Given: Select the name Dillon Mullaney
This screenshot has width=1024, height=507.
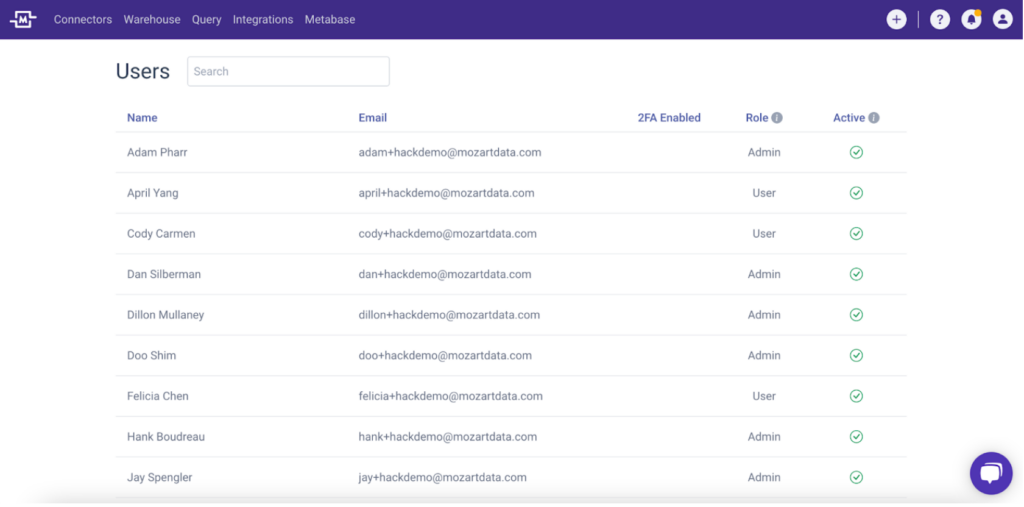Looking at the screenshot, I should 165,315.
